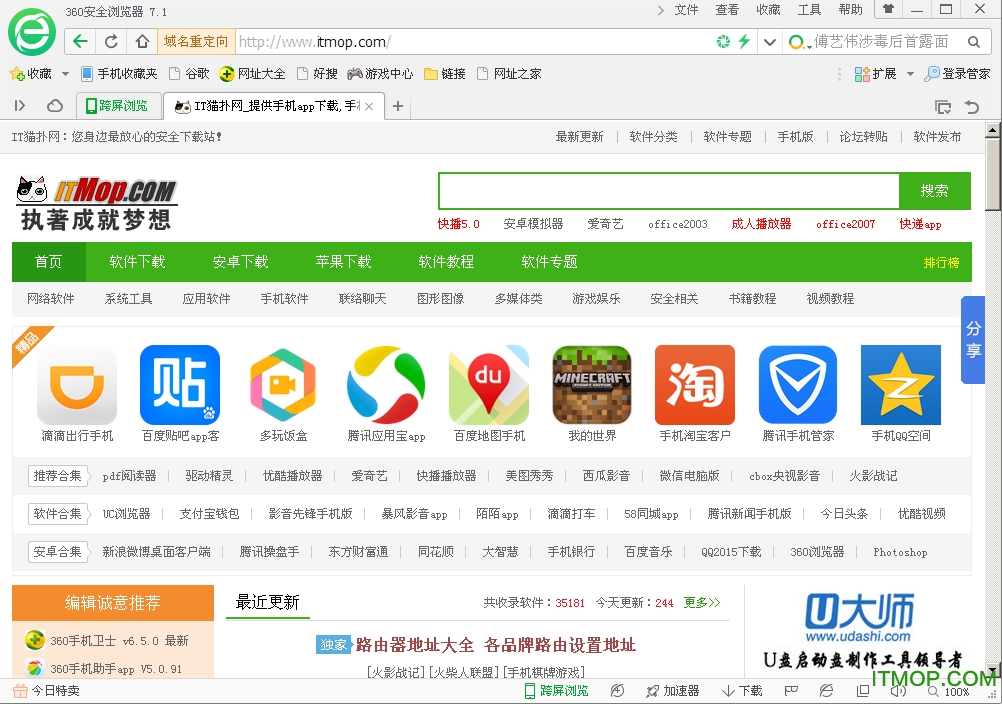
Task: Open 系统工具 category link
Action: click(x=128, y=298)
